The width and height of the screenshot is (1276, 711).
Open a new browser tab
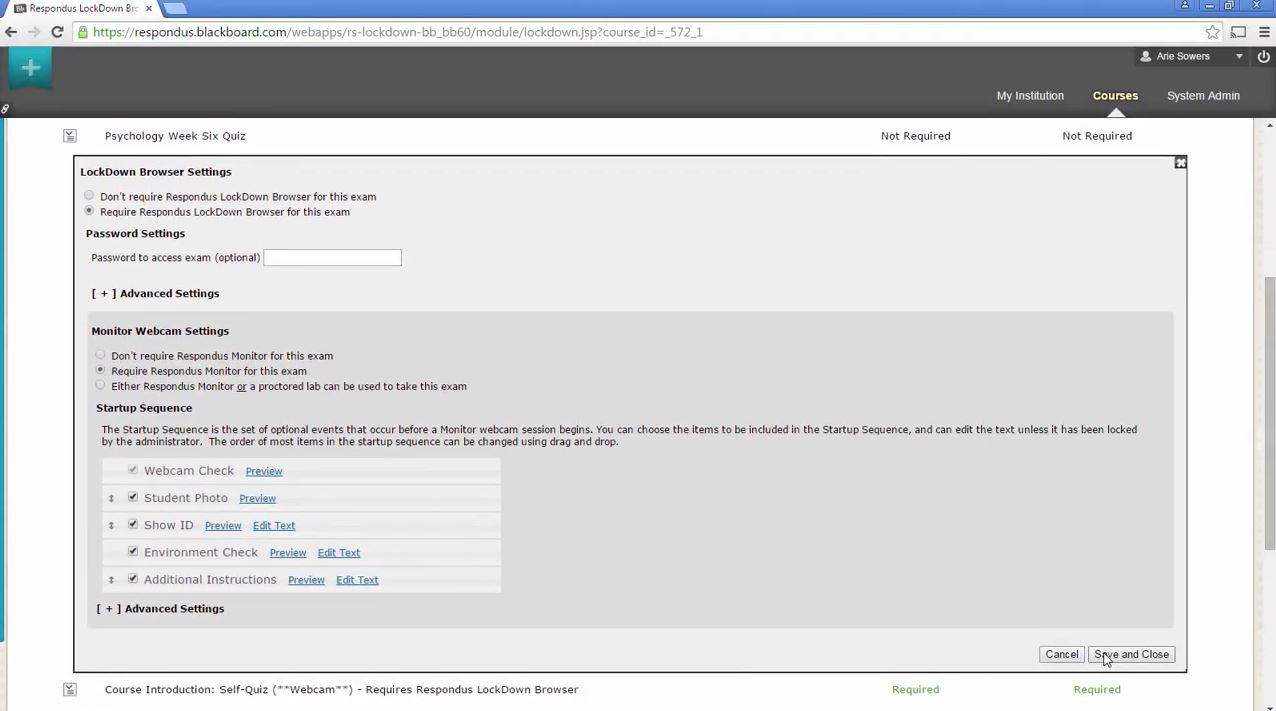tap(175, 8)
